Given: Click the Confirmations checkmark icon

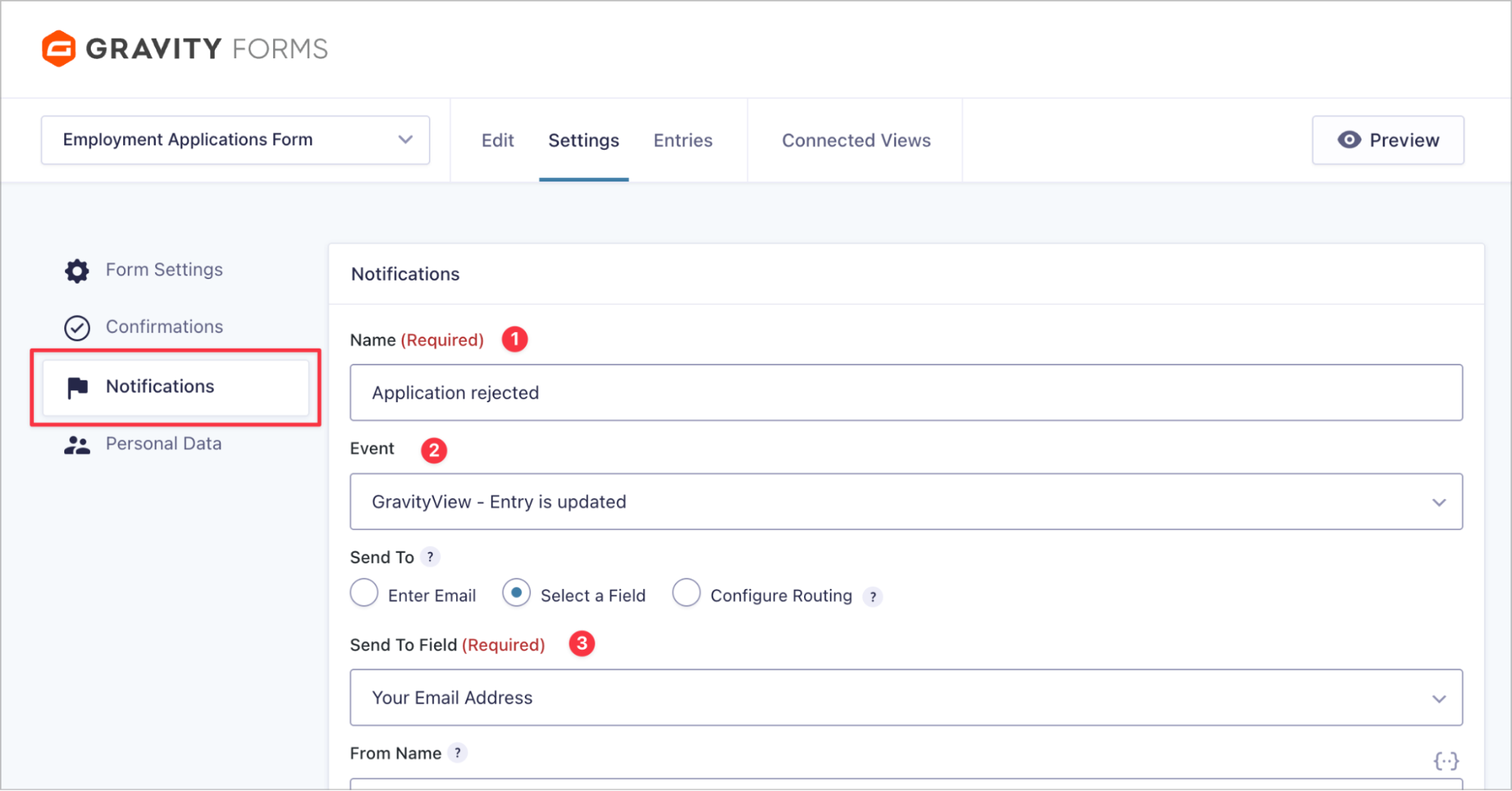Looking at the screenshot, I should (77, 328).
